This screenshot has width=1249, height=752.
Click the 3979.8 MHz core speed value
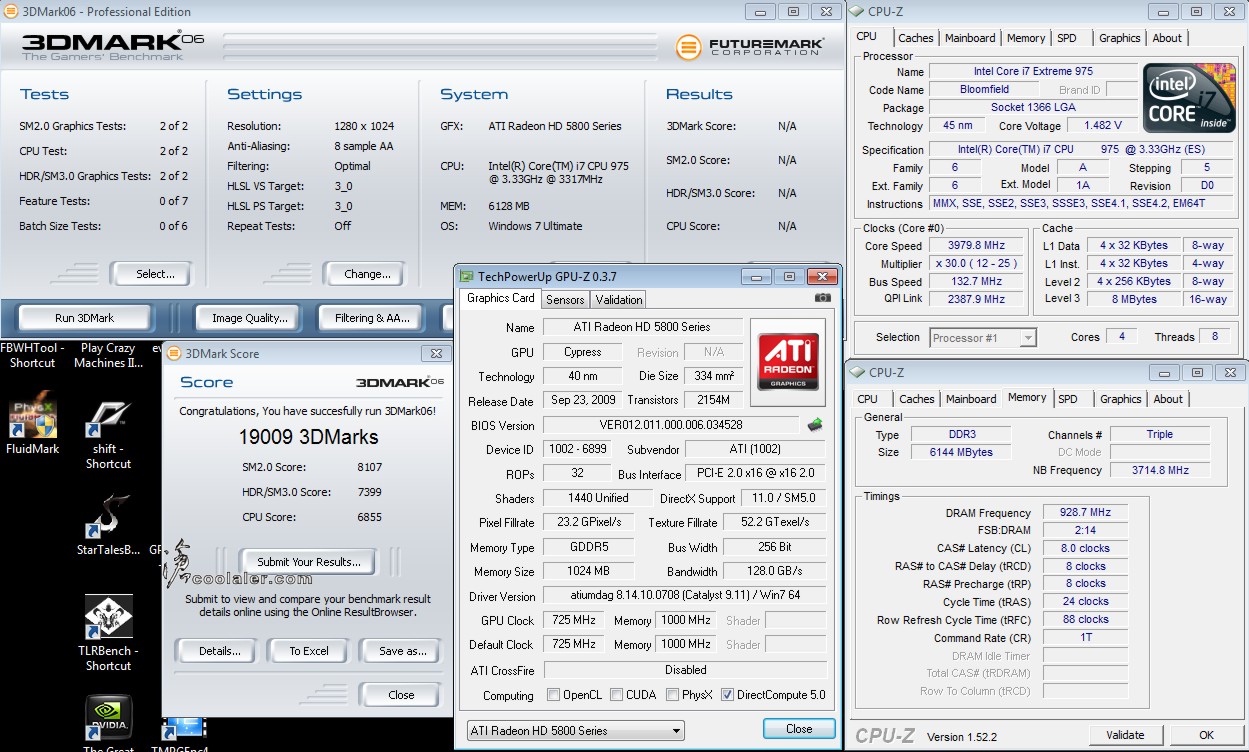[x=977, y=246]
